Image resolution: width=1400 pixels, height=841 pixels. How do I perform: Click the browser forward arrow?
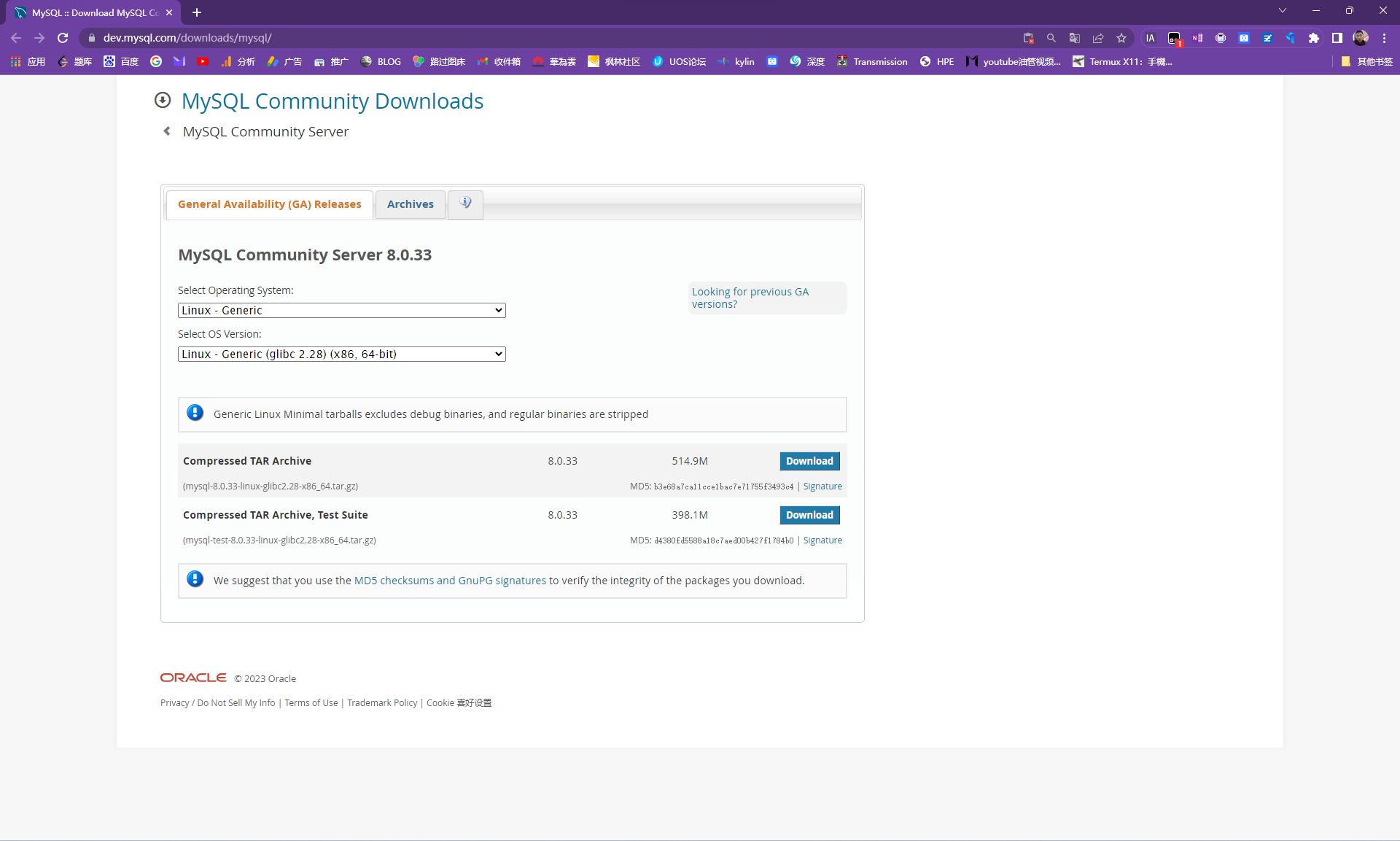[x=39, y=38]
